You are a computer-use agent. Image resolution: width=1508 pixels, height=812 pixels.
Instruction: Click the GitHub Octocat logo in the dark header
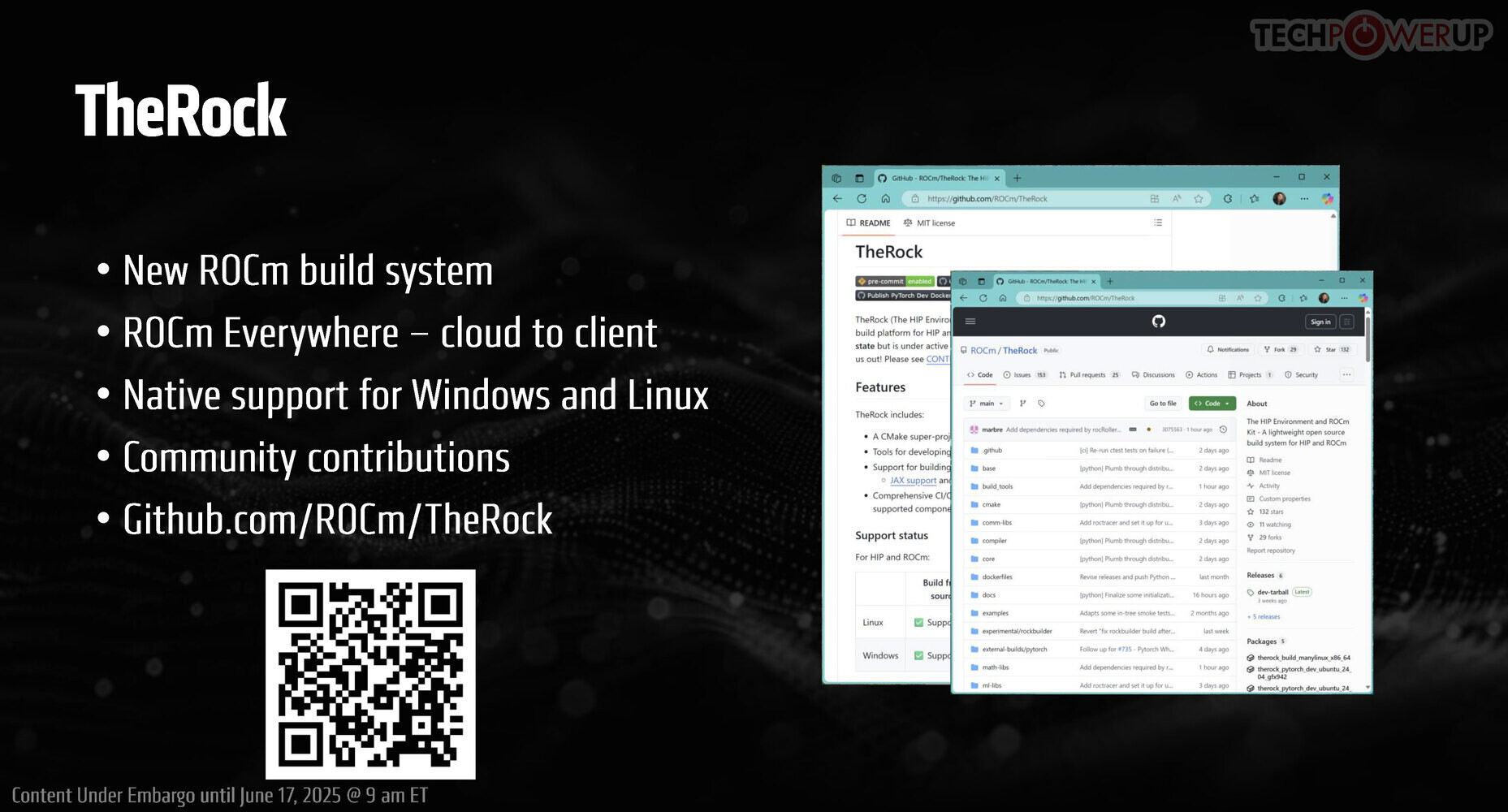[1159, 322]
